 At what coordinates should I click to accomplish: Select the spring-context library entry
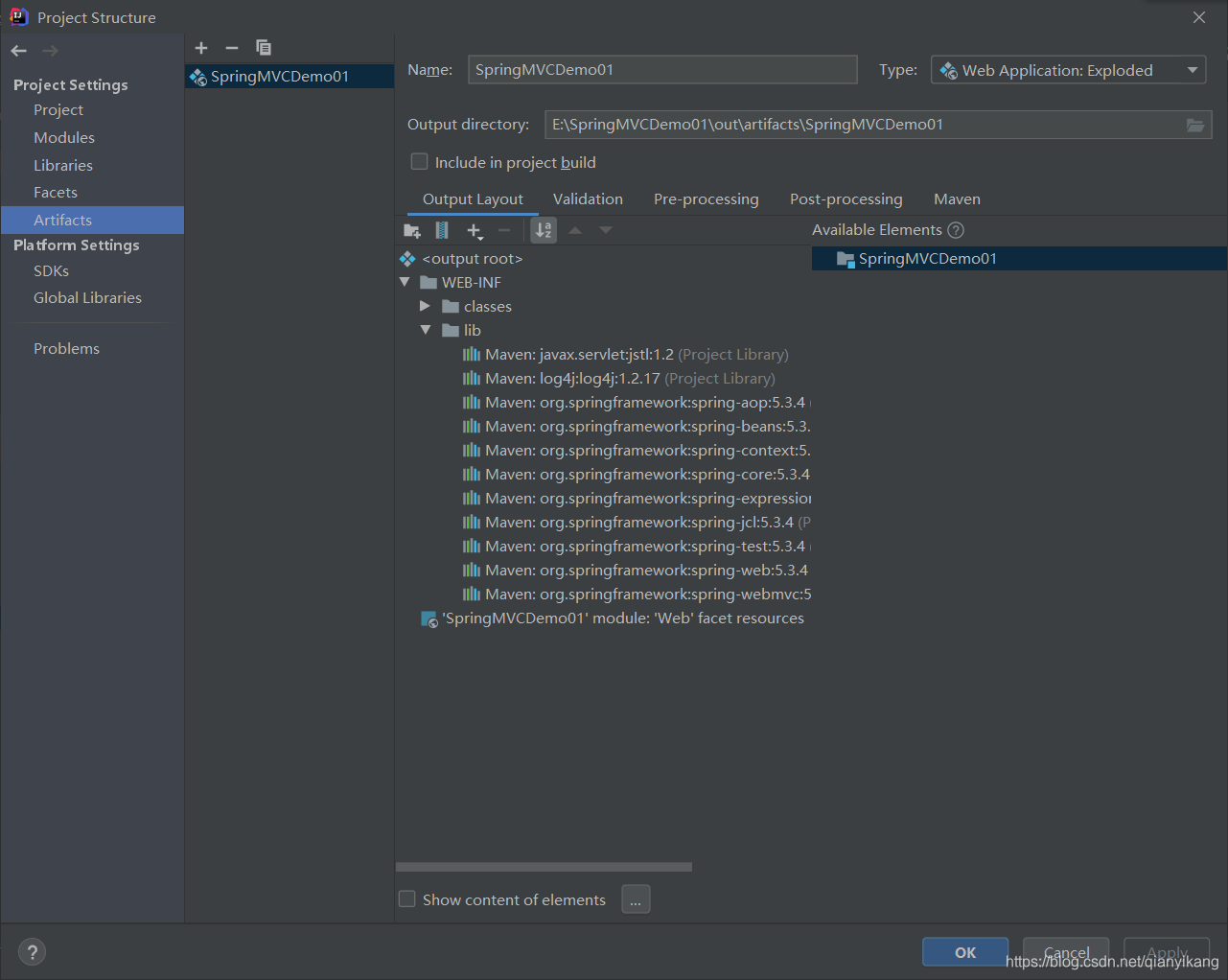(x=637, y=451)
